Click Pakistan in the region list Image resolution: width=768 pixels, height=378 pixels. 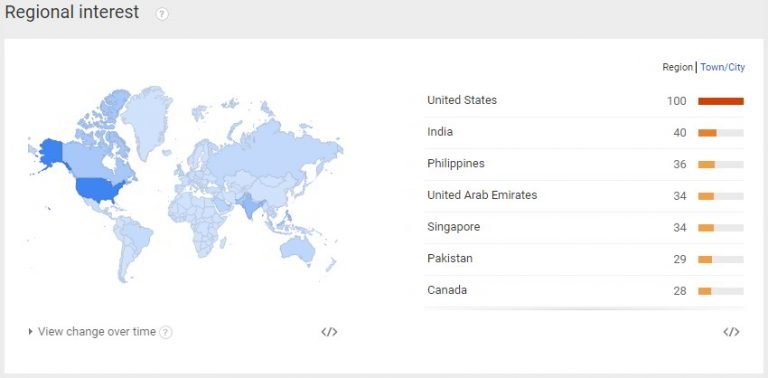(x=584, y=259)
